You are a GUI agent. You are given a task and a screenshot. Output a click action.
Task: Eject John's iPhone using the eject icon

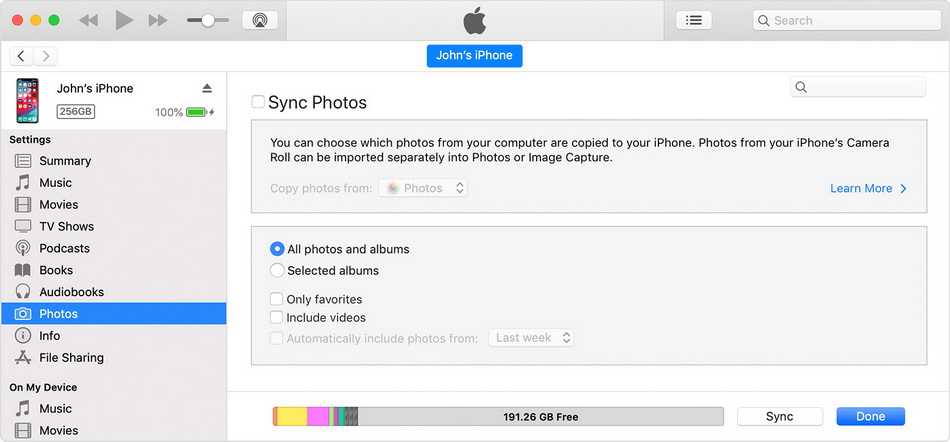(x=207, y=89)
